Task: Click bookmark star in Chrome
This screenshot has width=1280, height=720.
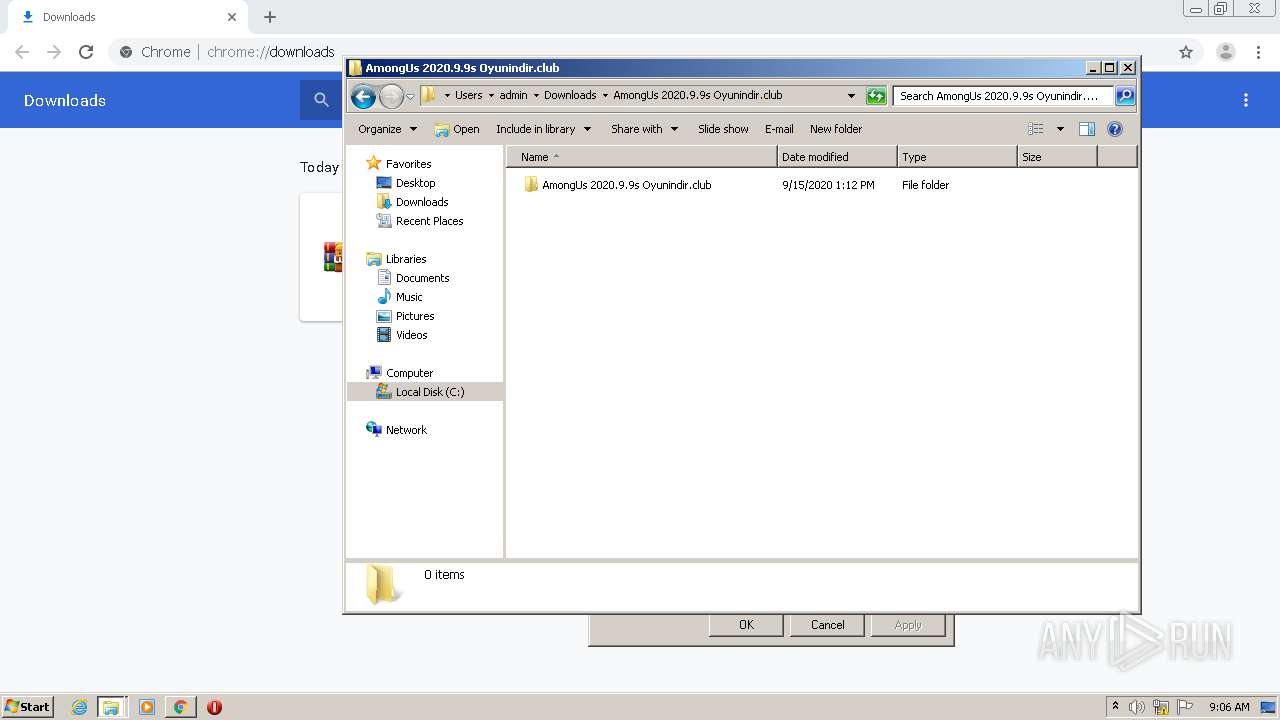Action: 1186,52
